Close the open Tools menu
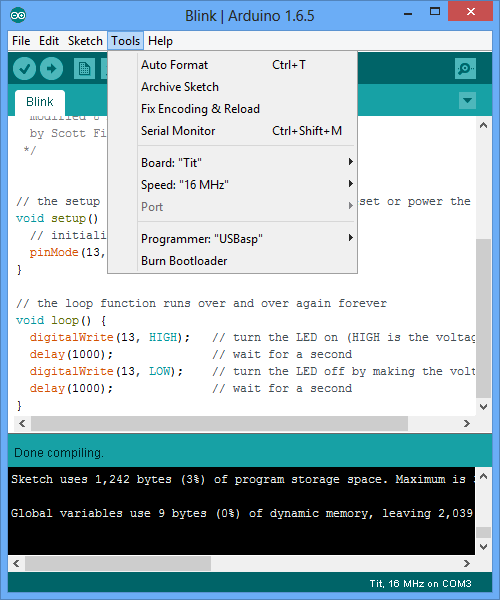 [x=125, y=41]
